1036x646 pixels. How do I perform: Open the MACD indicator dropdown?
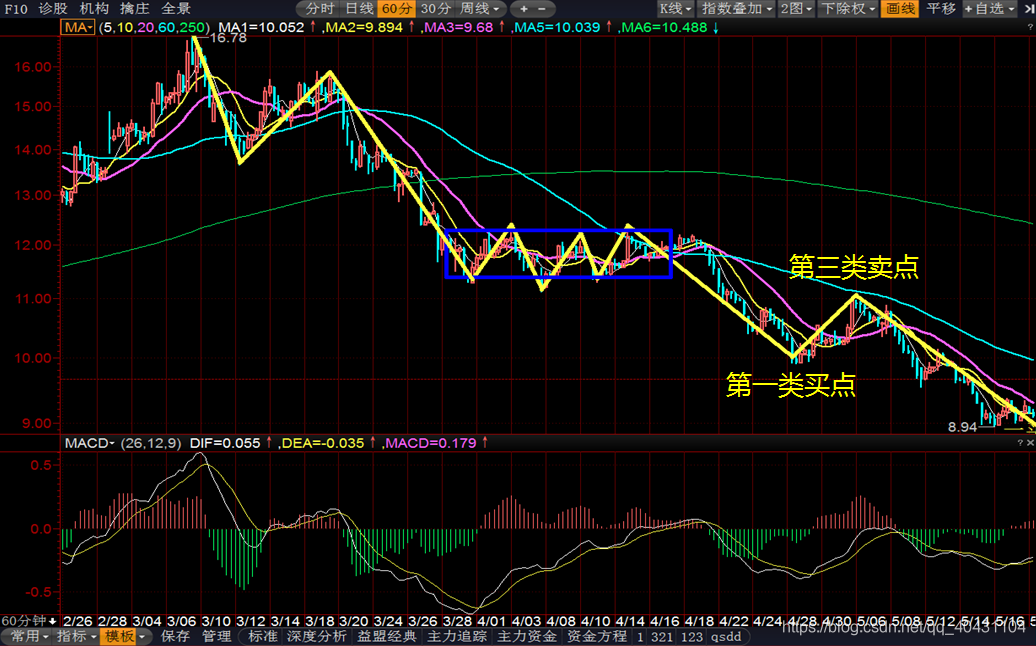click(90, 443)
